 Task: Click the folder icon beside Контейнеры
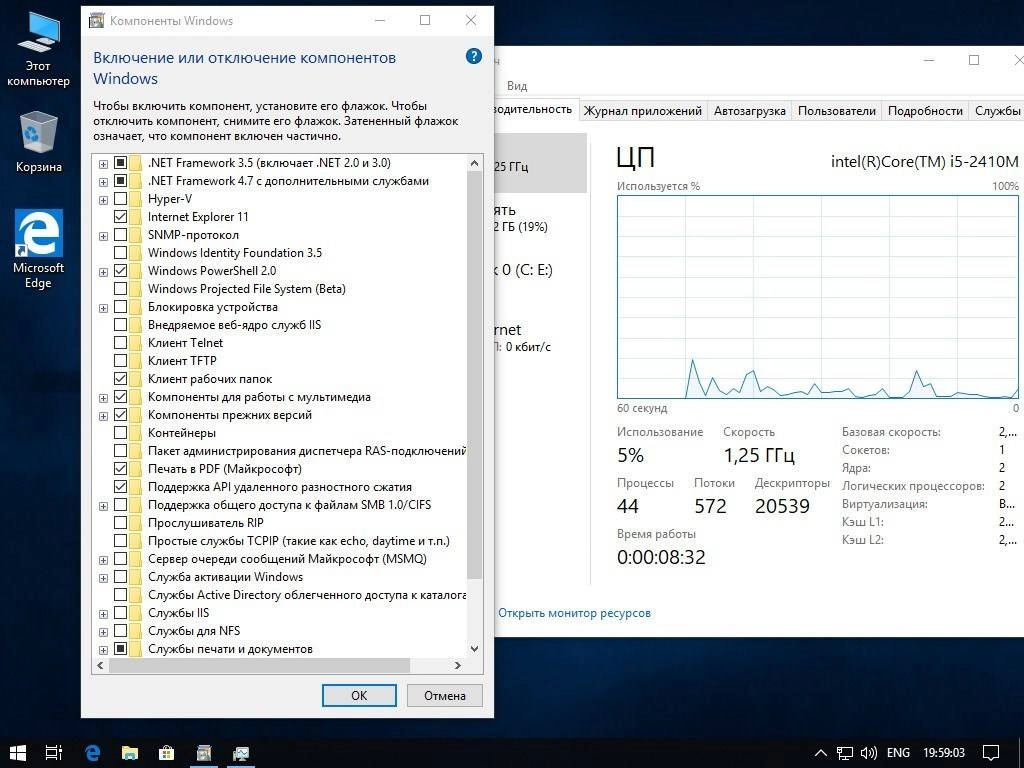click(135, 432)
